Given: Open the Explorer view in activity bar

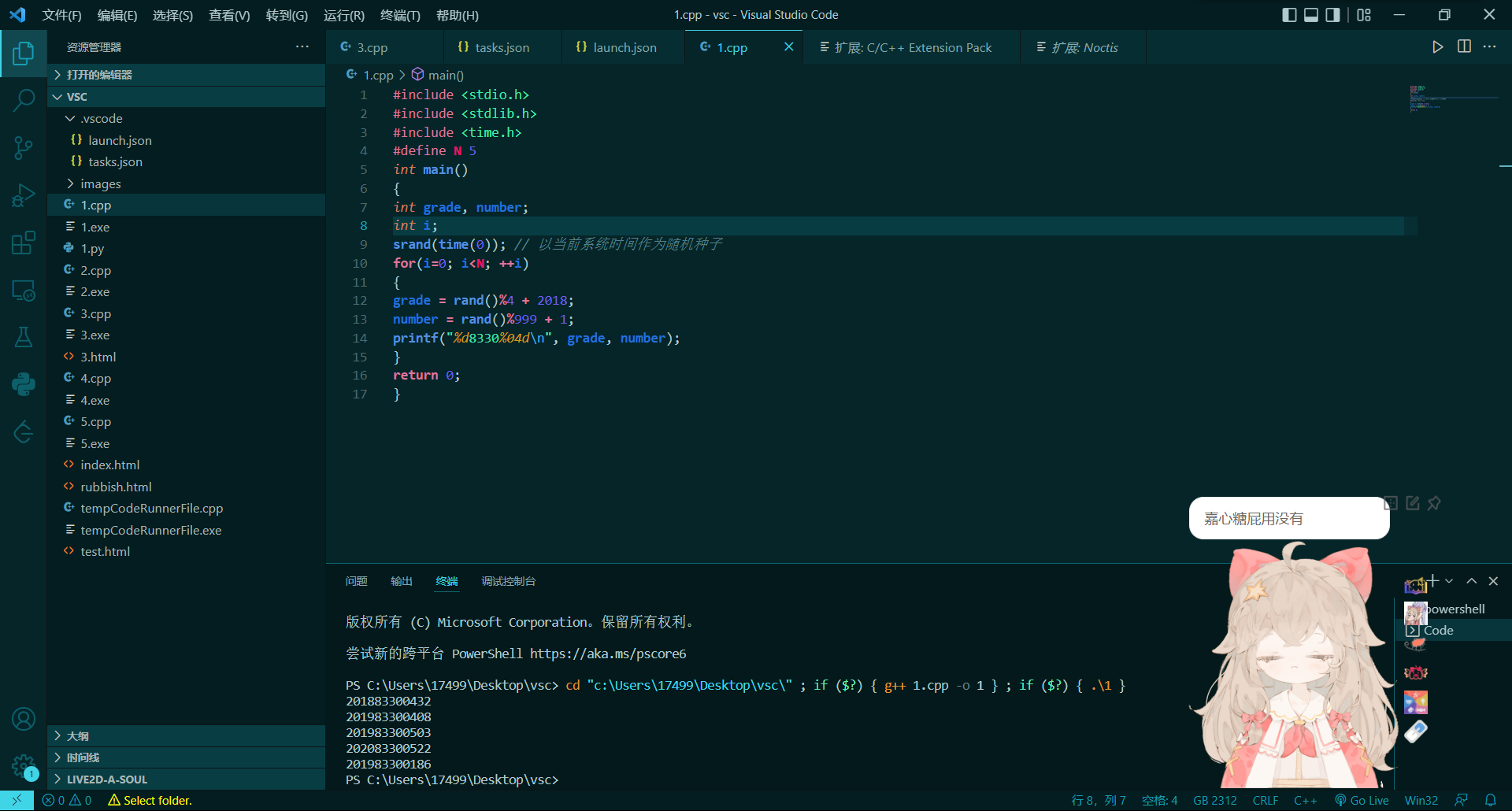Looking at the screenshot, I should pos(24,54).
